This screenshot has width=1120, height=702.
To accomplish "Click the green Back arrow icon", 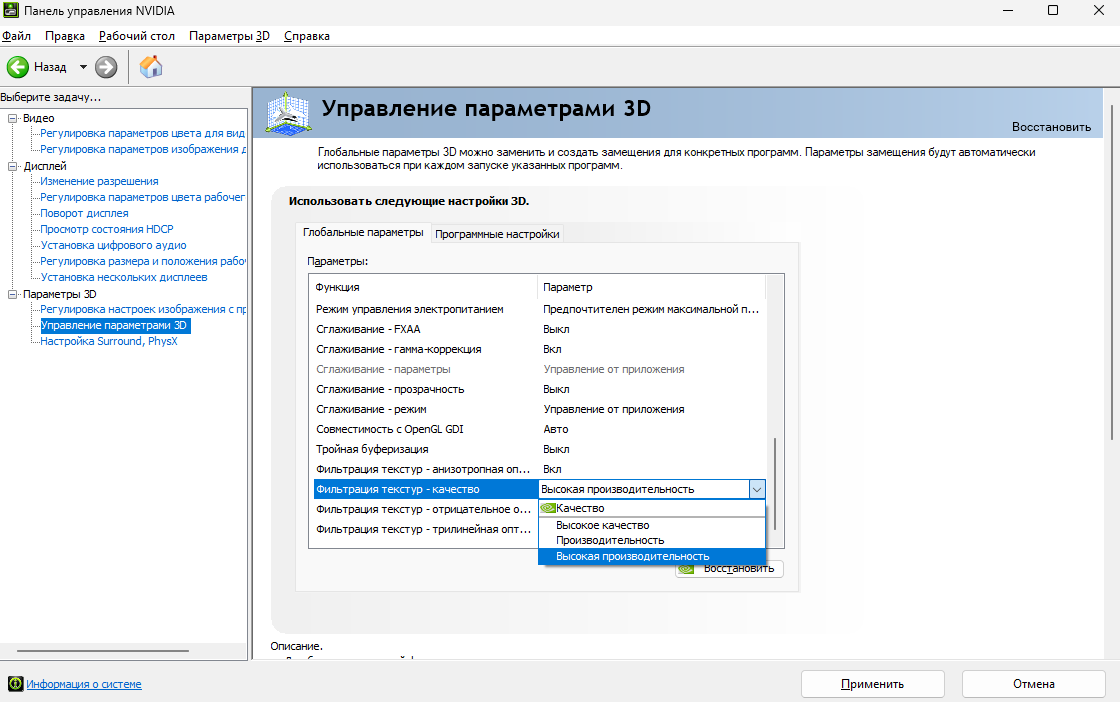I will pyautogui.click(x=18, y=67).
